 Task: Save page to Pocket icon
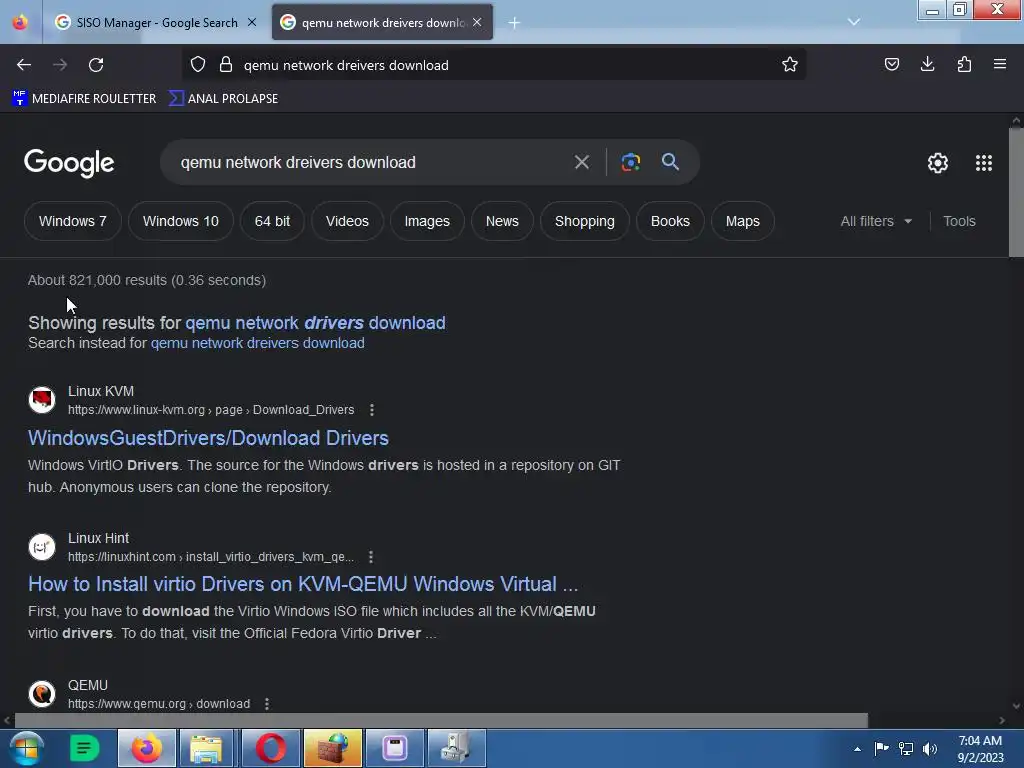(891, 65)
